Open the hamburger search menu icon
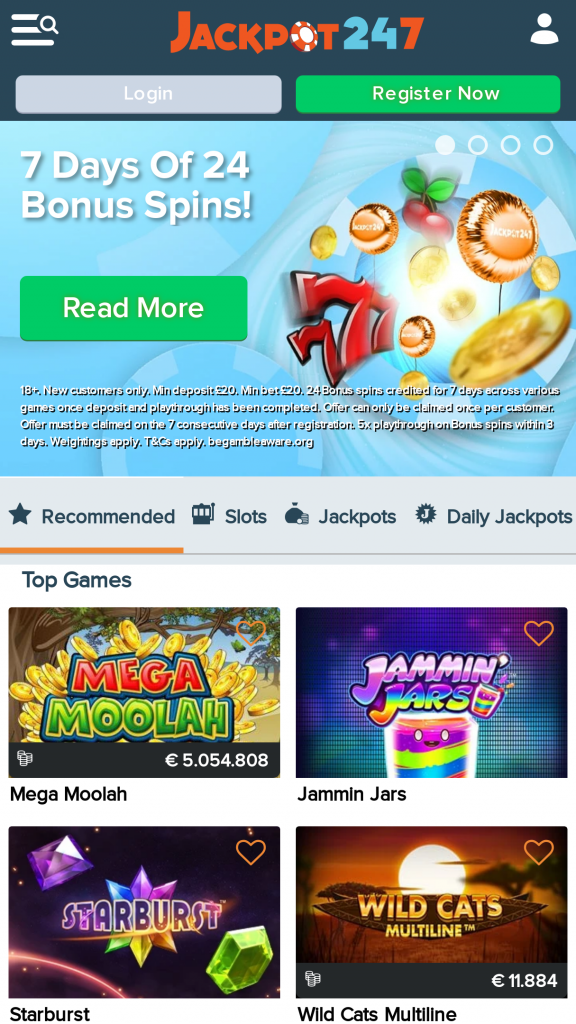 click(35, 29)
